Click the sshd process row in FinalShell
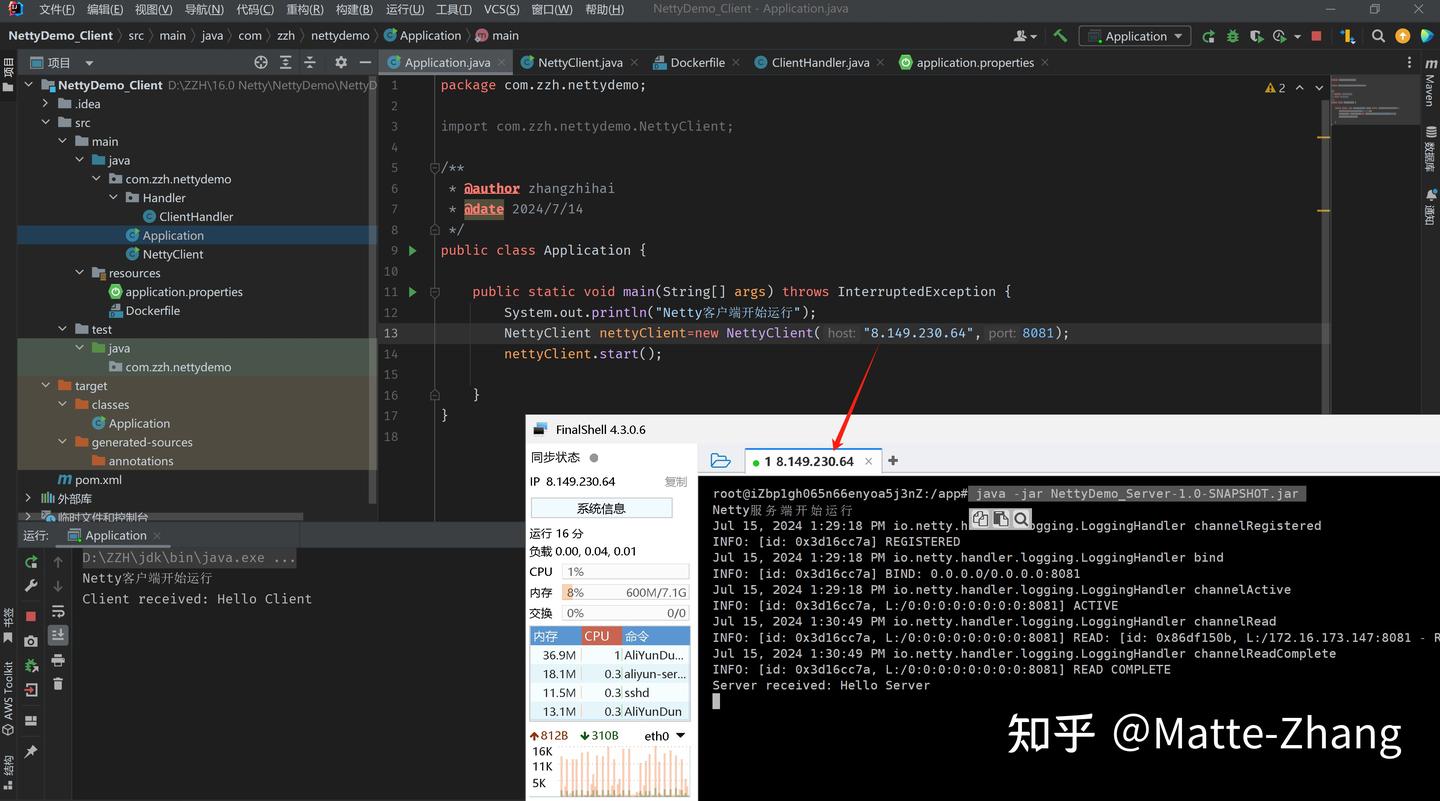This screenshot has width=1440, height=801. [x=609, y=693]
